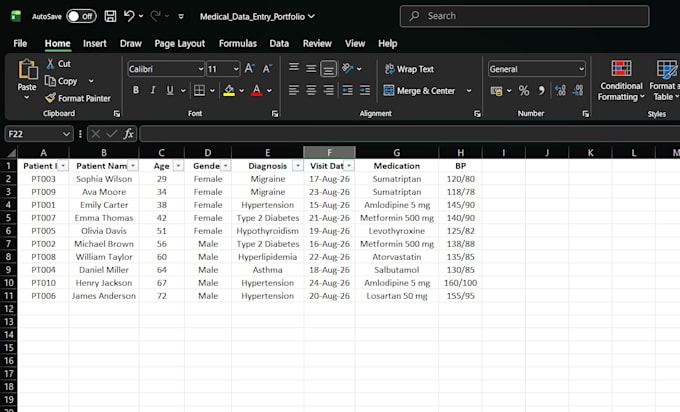Image resolution: width=680 pixels, height=412 pixels.
Task: Click the Search box in title bar
Action: pos(524,16)
